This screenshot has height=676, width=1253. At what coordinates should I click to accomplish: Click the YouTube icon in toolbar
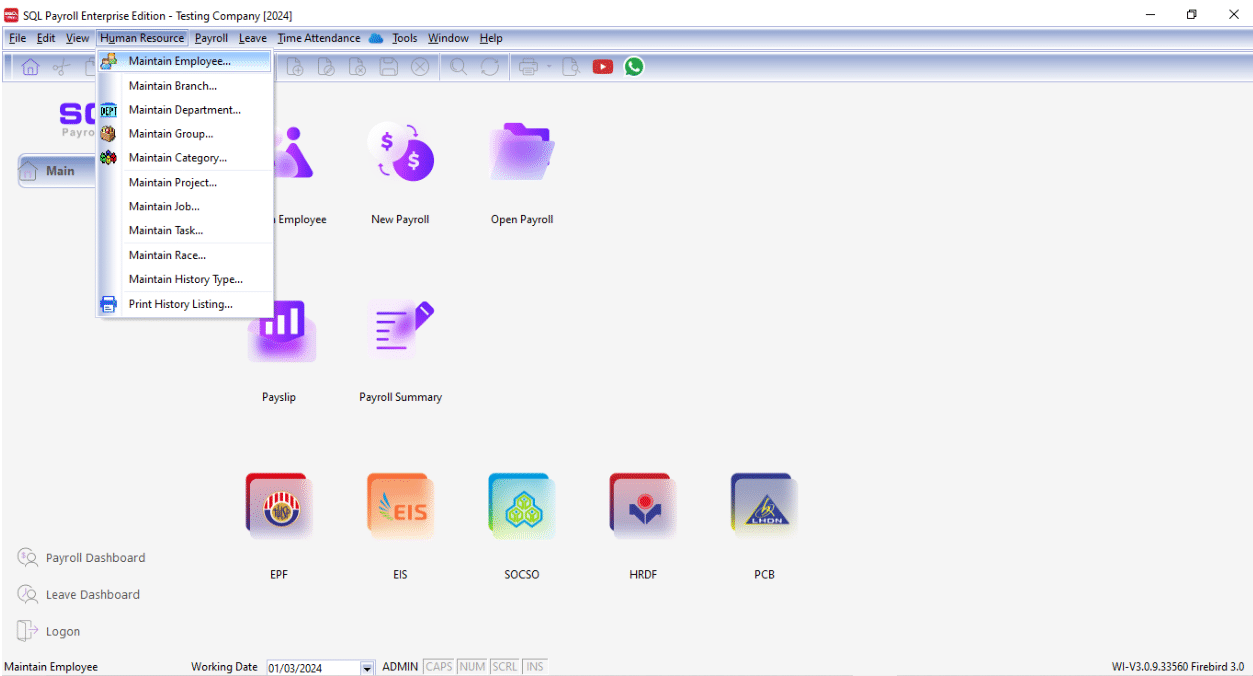[x=602, y=67]
